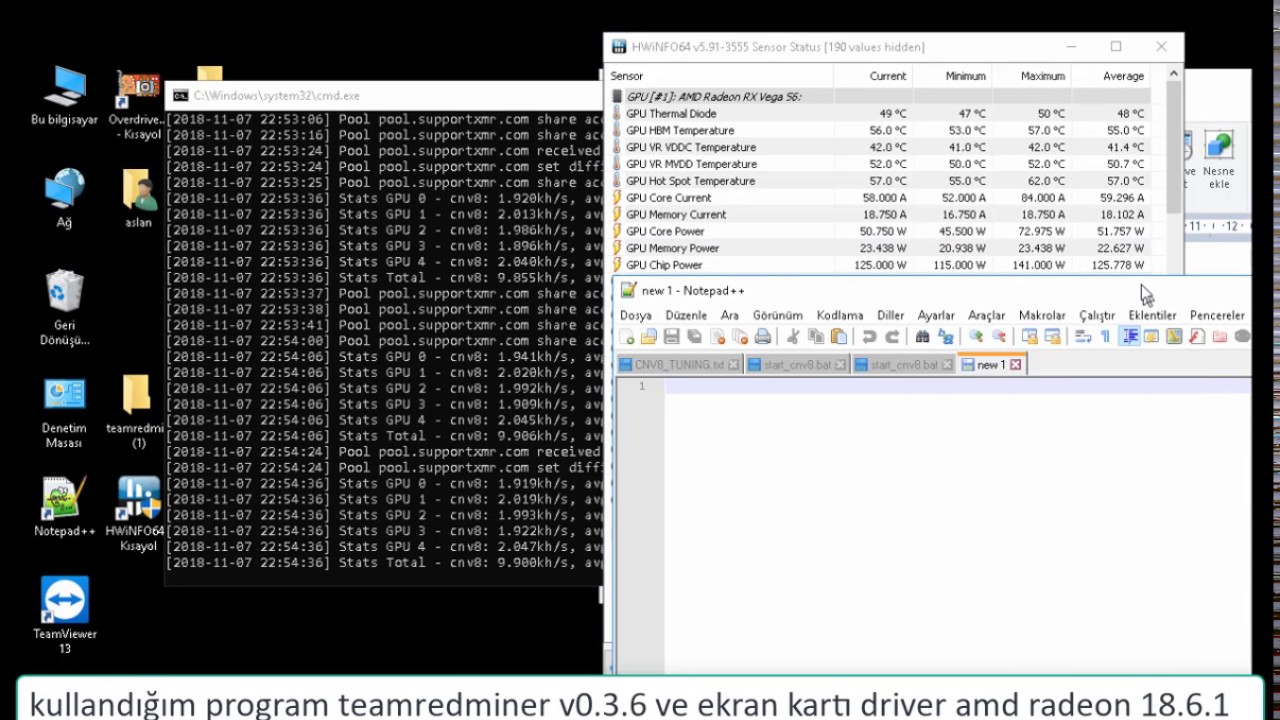The height and width of the screenshot is (720, 1280).
Task: Open Find with the binoculars icon
Action: tap(922, 337)
